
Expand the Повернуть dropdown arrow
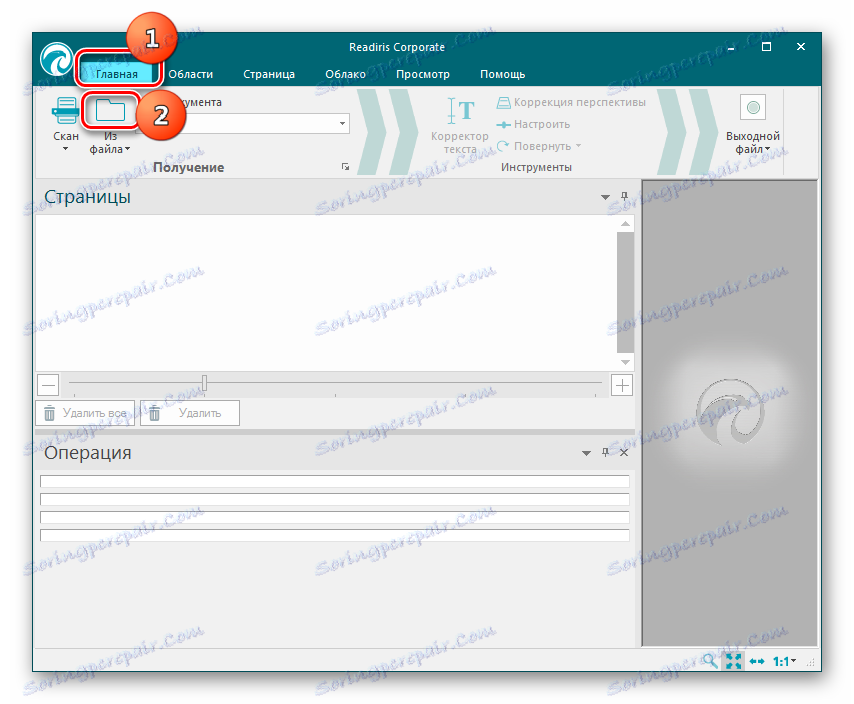click(x=578, y=146)
